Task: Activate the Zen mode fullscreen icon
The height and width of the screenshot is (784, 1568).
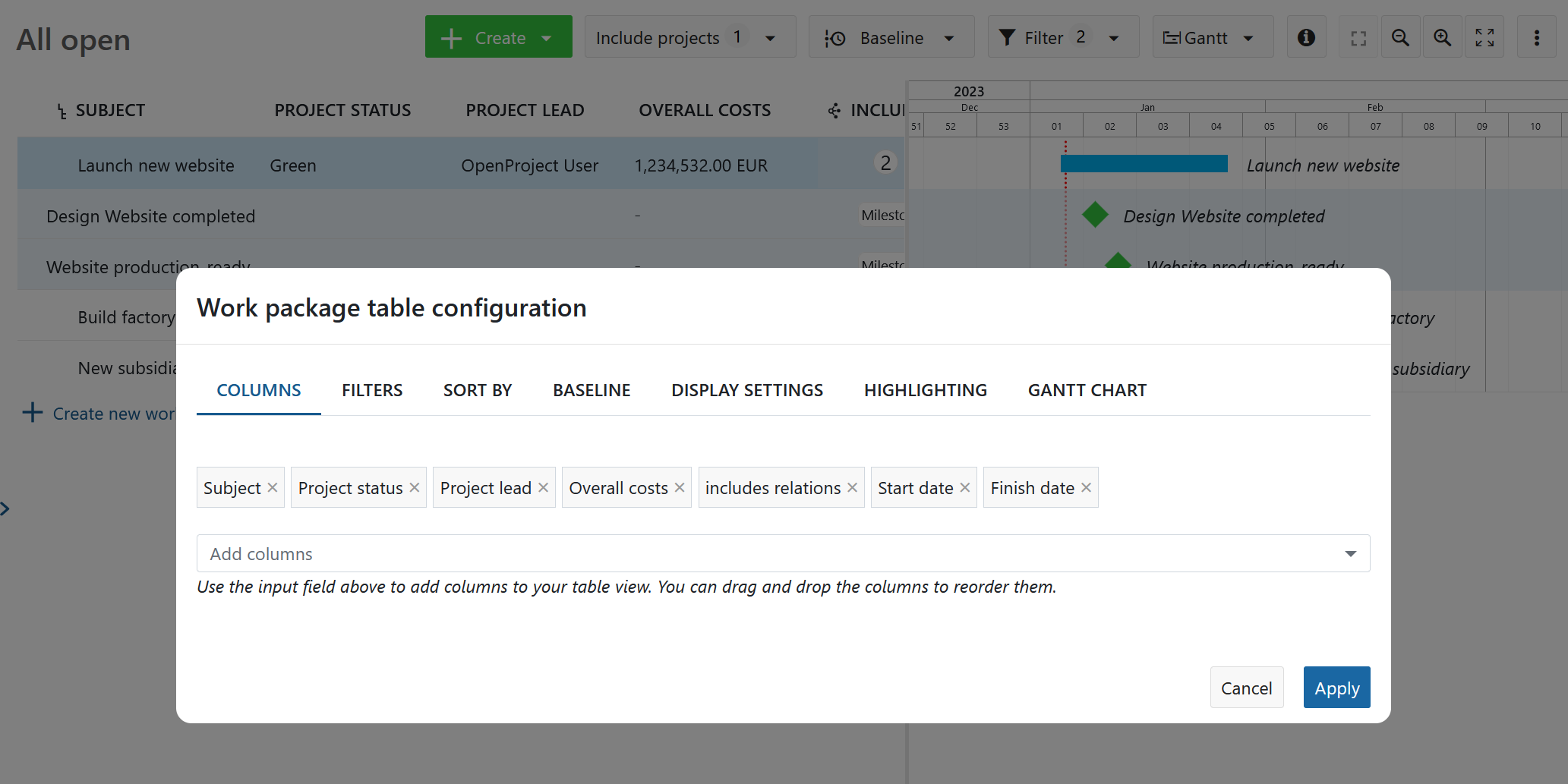Action: point(1485,36)
